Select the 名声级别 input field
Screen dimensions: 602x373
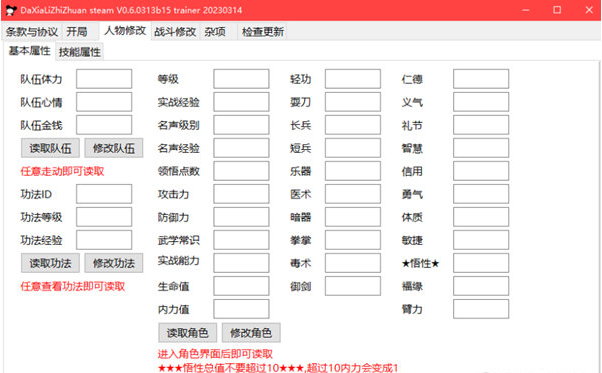(x=241, y=125)
